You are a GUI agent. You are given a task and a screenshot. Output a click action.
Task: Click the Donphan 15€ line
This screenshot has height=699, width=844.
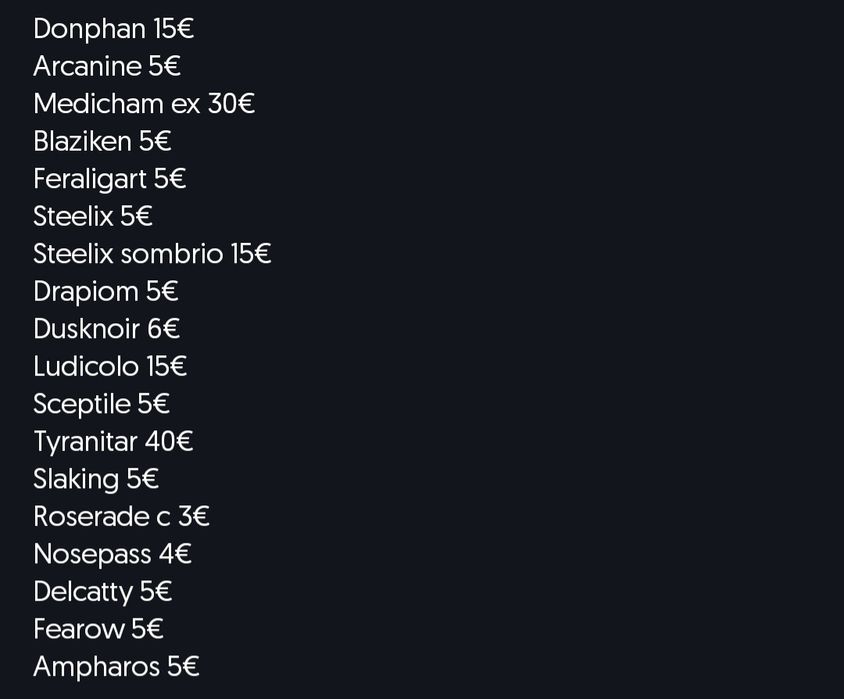coord(113,29)
